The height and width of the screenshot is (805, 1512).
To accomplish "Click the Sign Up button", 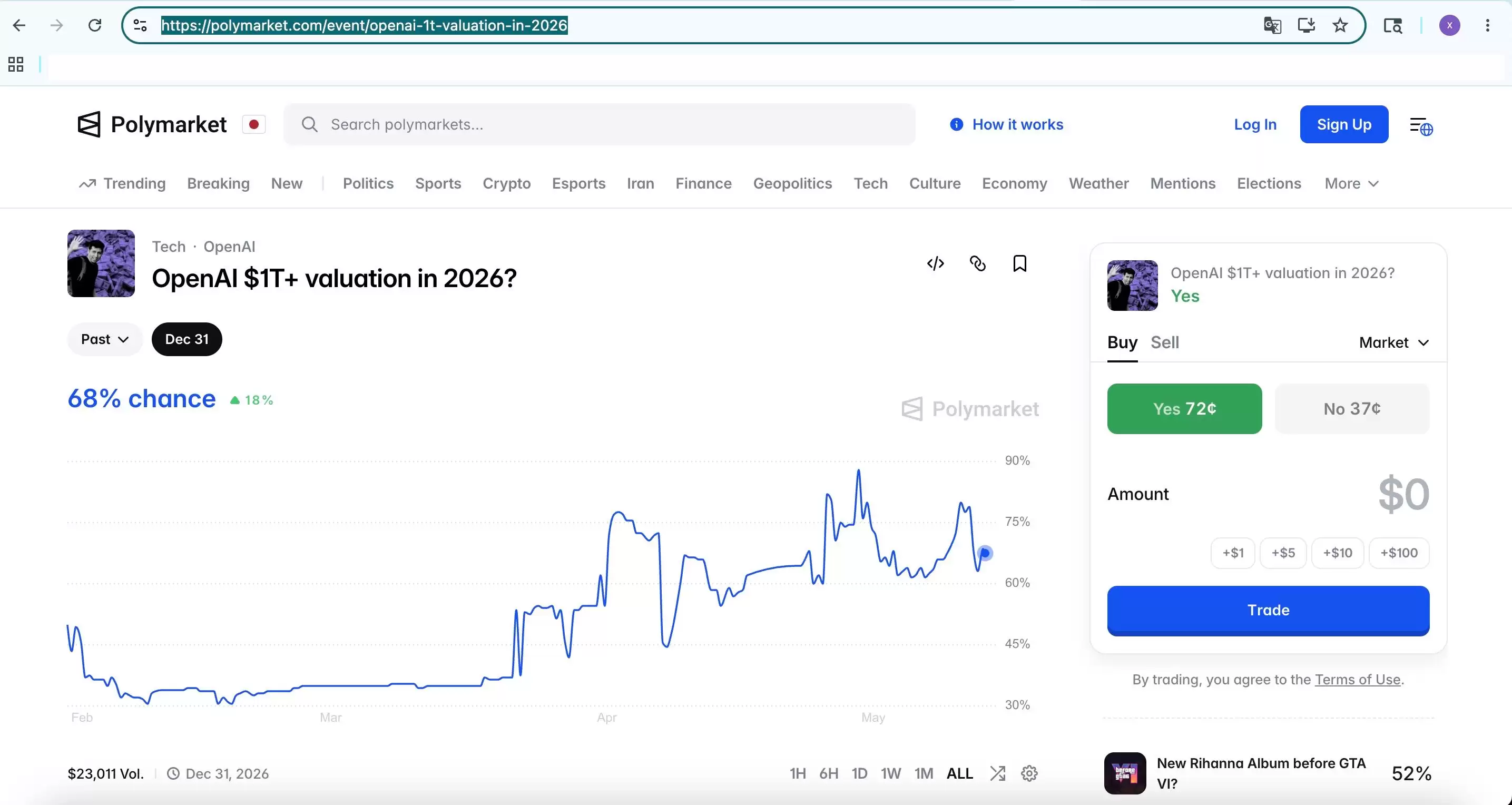I will click(x=1344, y=124).
